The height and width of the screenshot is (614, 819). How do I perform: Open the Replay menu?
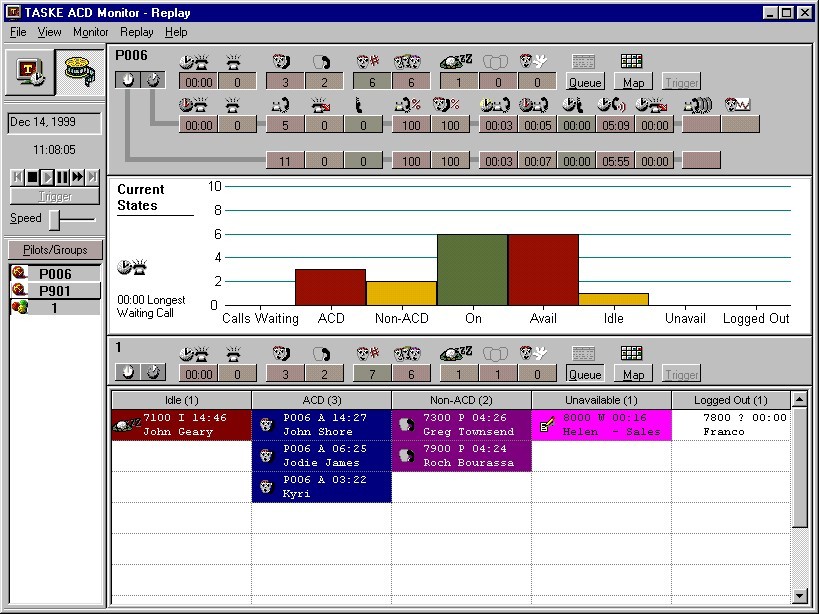136,32
